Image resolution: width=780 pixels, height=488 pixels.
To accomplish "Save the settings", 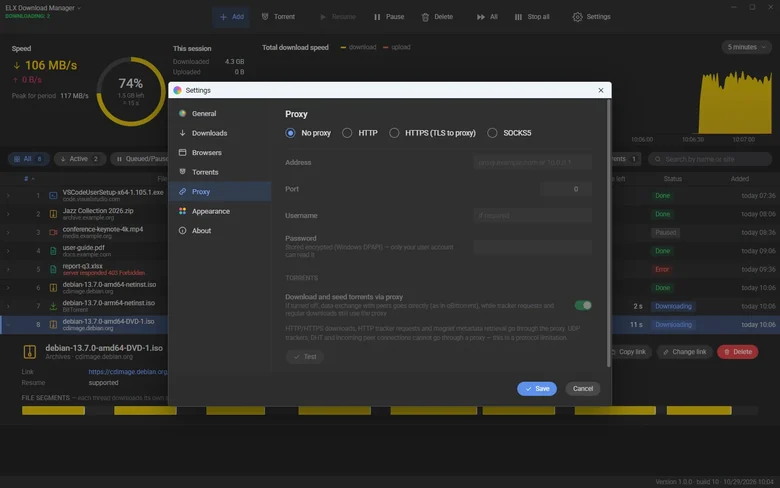I will click(x=537, y=389).
